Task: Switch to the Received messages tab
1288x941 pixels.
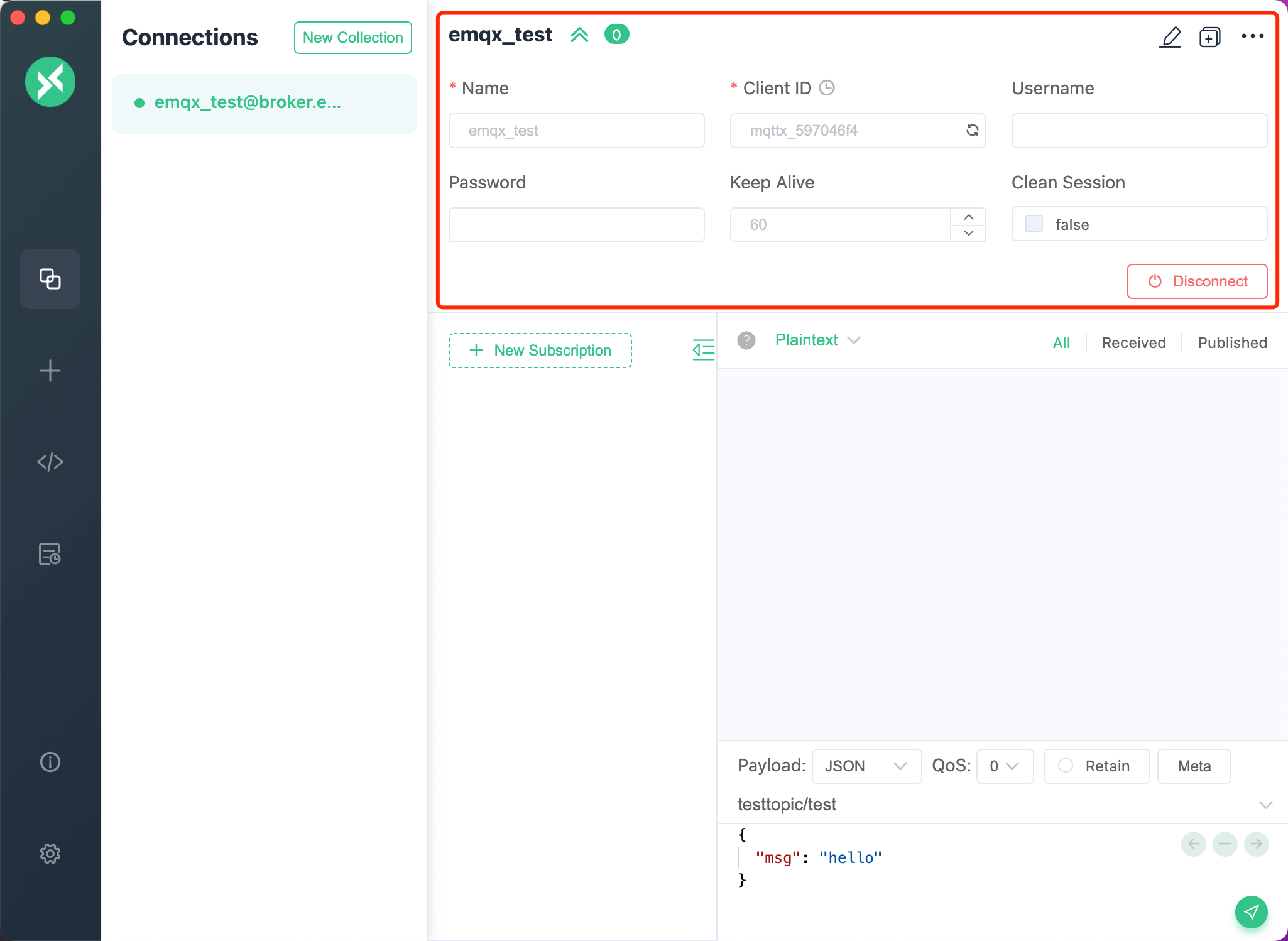Action: 1133,343
